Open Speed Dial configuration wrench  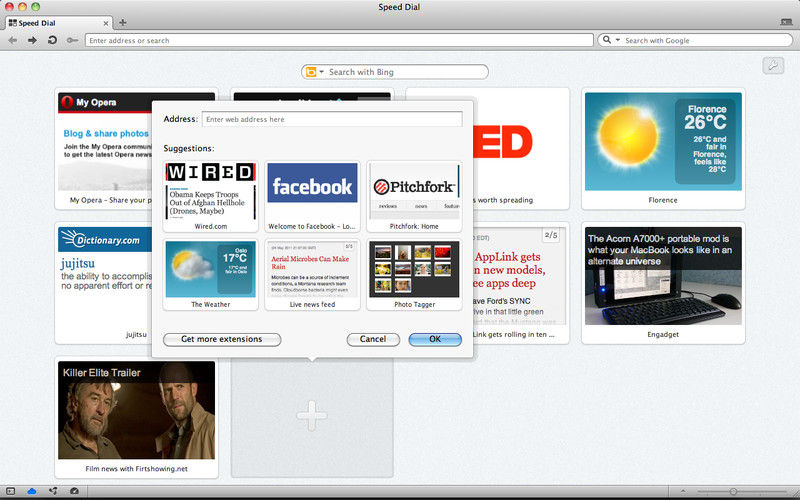(773, 65)
